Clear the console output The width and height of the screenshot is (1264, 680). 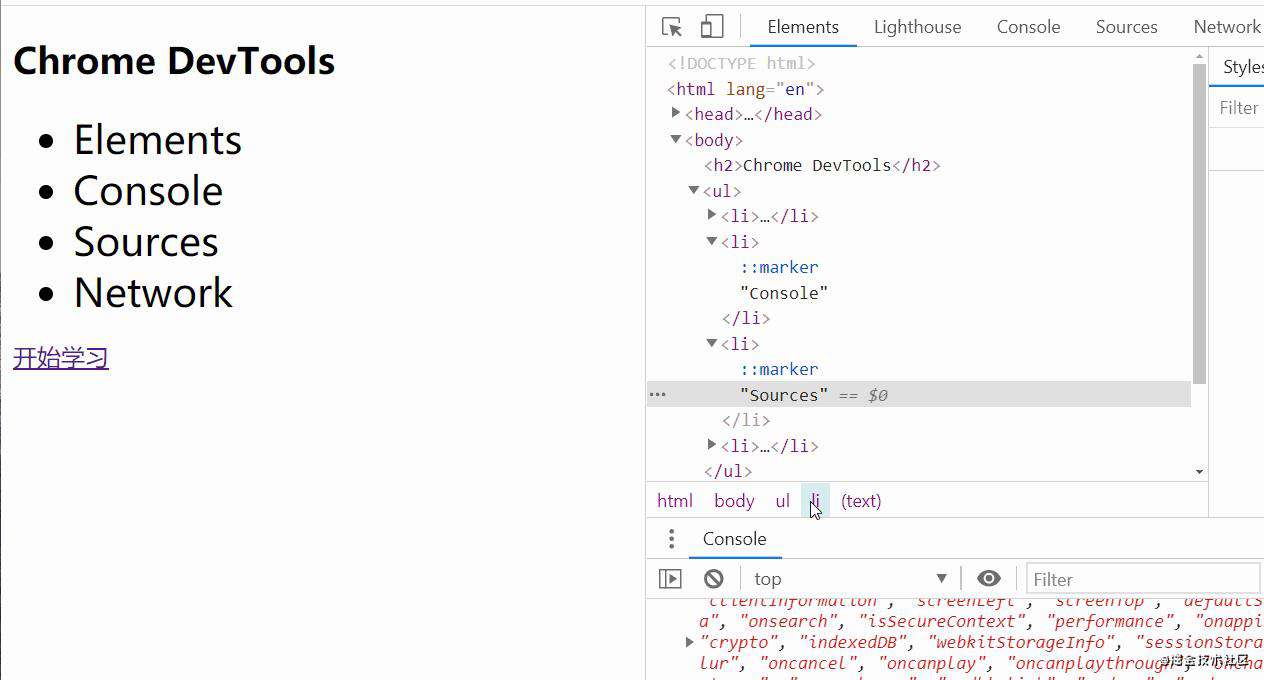point(713,579)
